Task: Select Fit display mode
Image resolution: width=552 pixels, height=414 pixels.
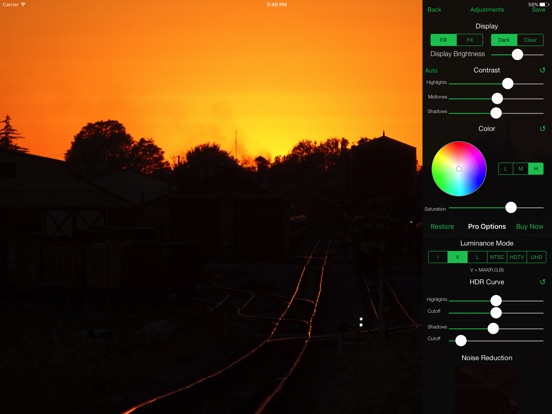Action: tap(470, 40)
